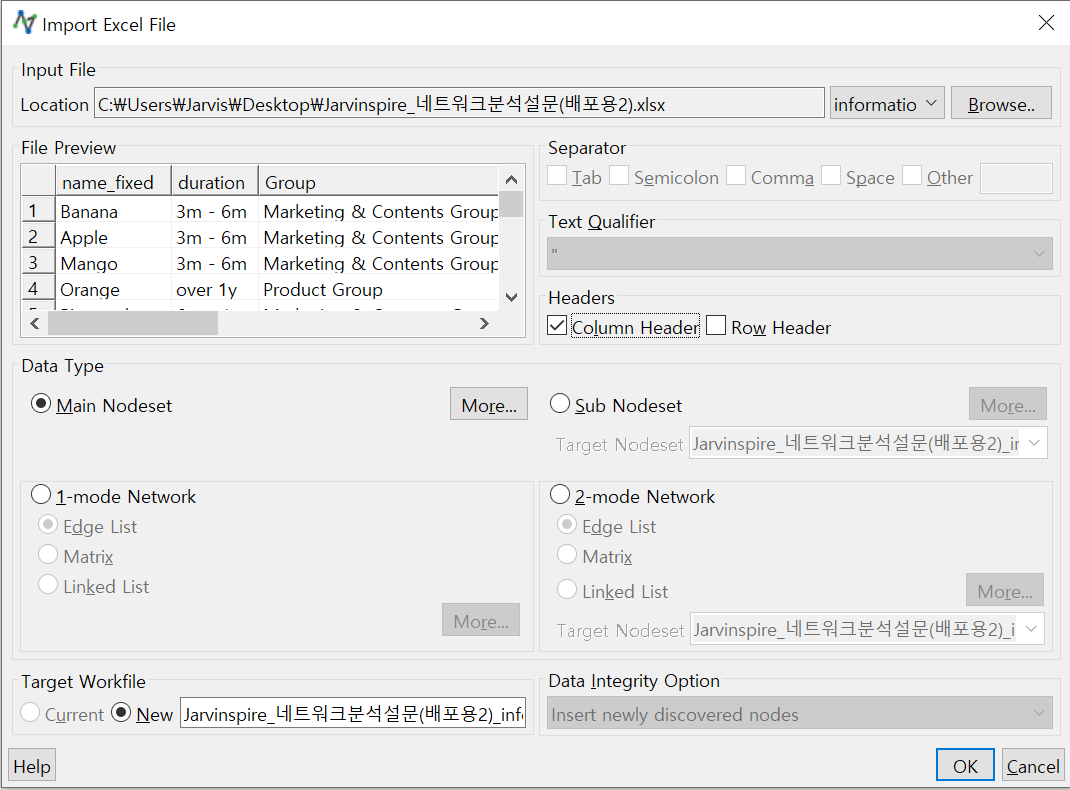
Task: Confirm the import with OK
Action: [x=965, y=765]
